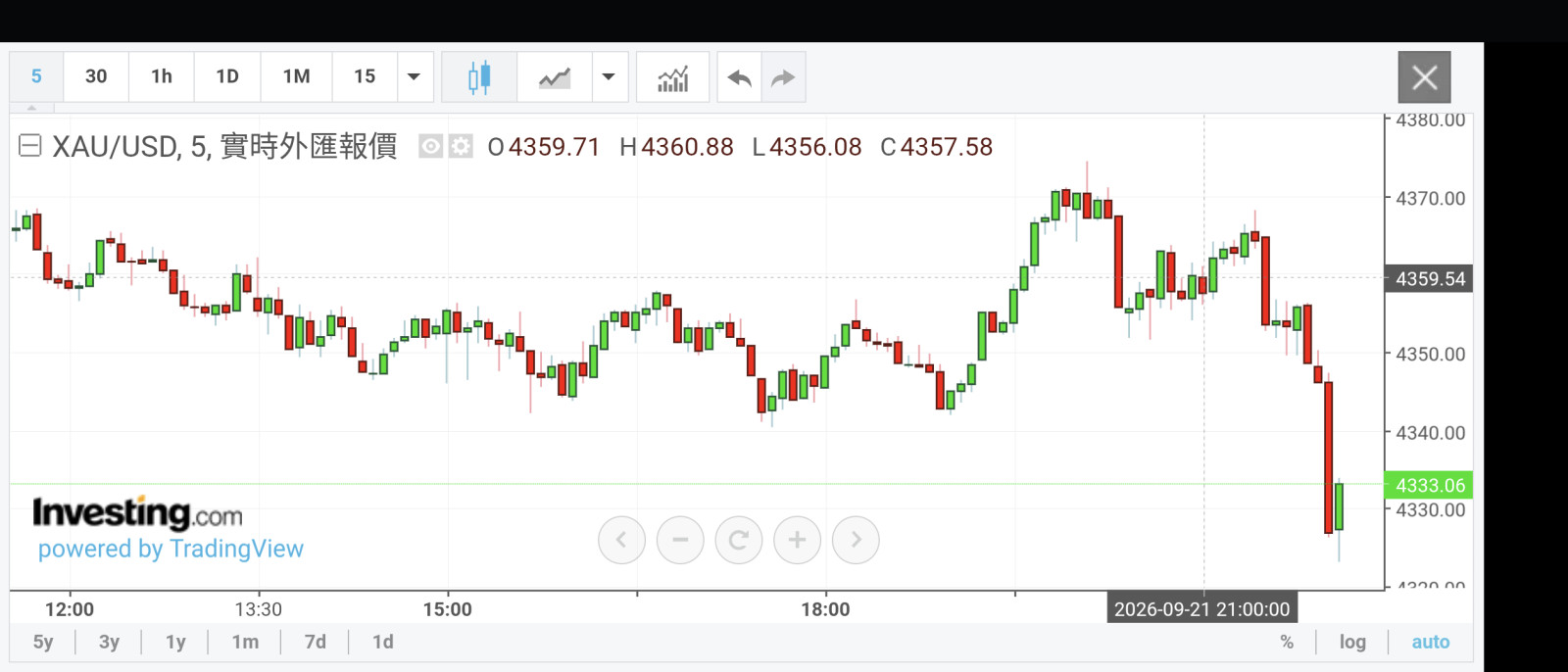Open series settings gear icon
1568x672 pixels.
point(461,147)
